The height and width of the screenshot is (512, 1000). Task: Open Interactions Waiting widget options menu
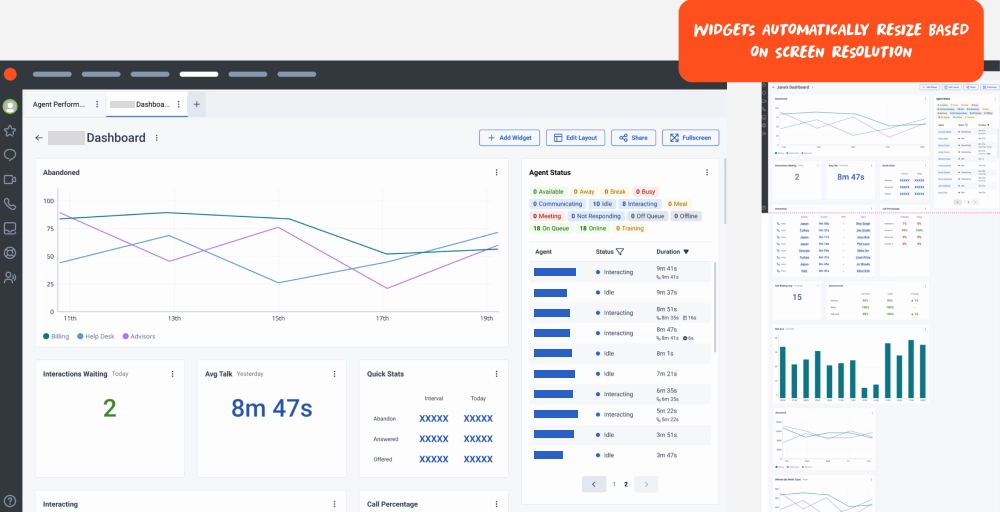pyautogui.click(x=172, y=374)
